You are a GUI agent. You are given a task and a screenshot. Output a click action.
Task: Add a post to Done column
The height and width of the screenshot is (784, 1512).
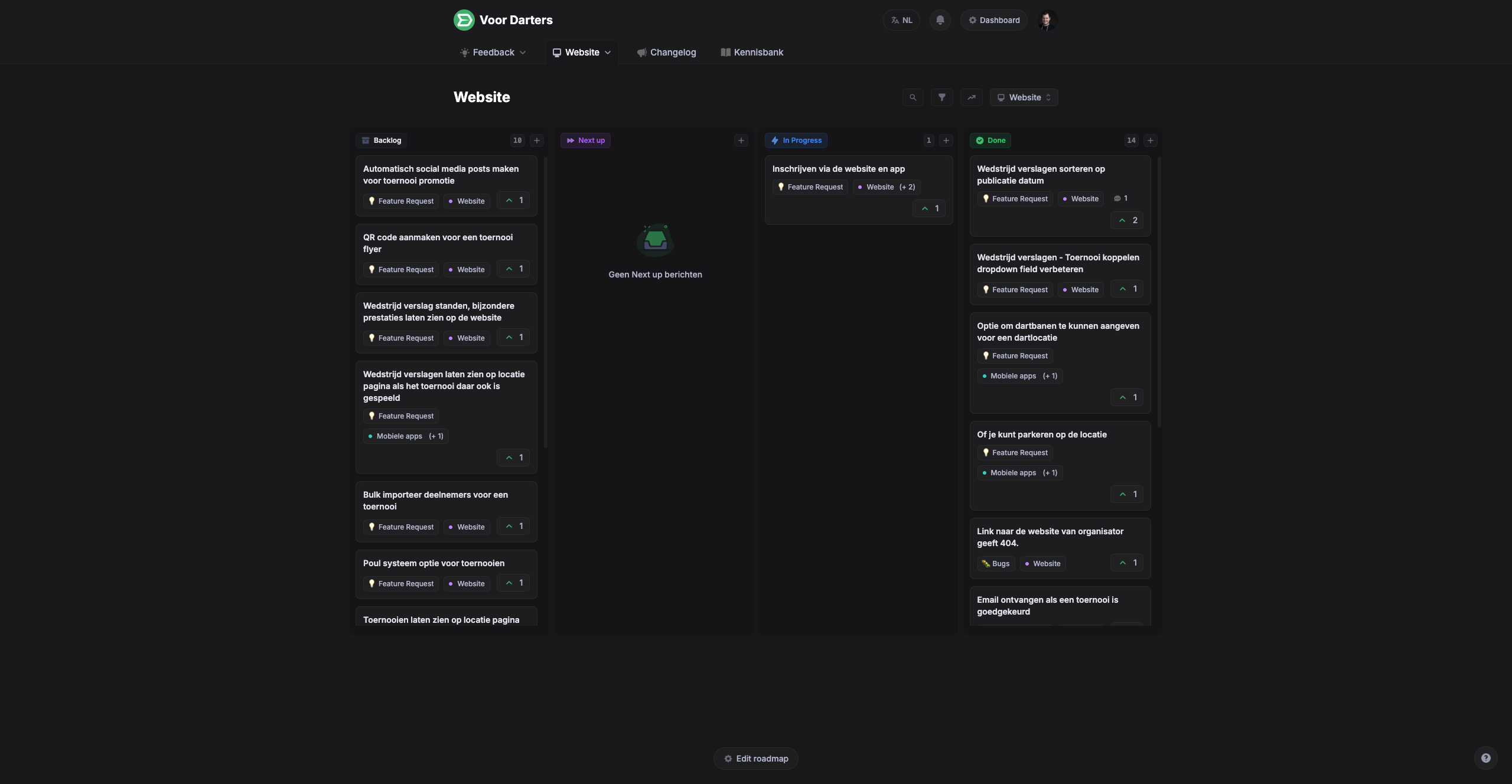tap(1150, 141)
